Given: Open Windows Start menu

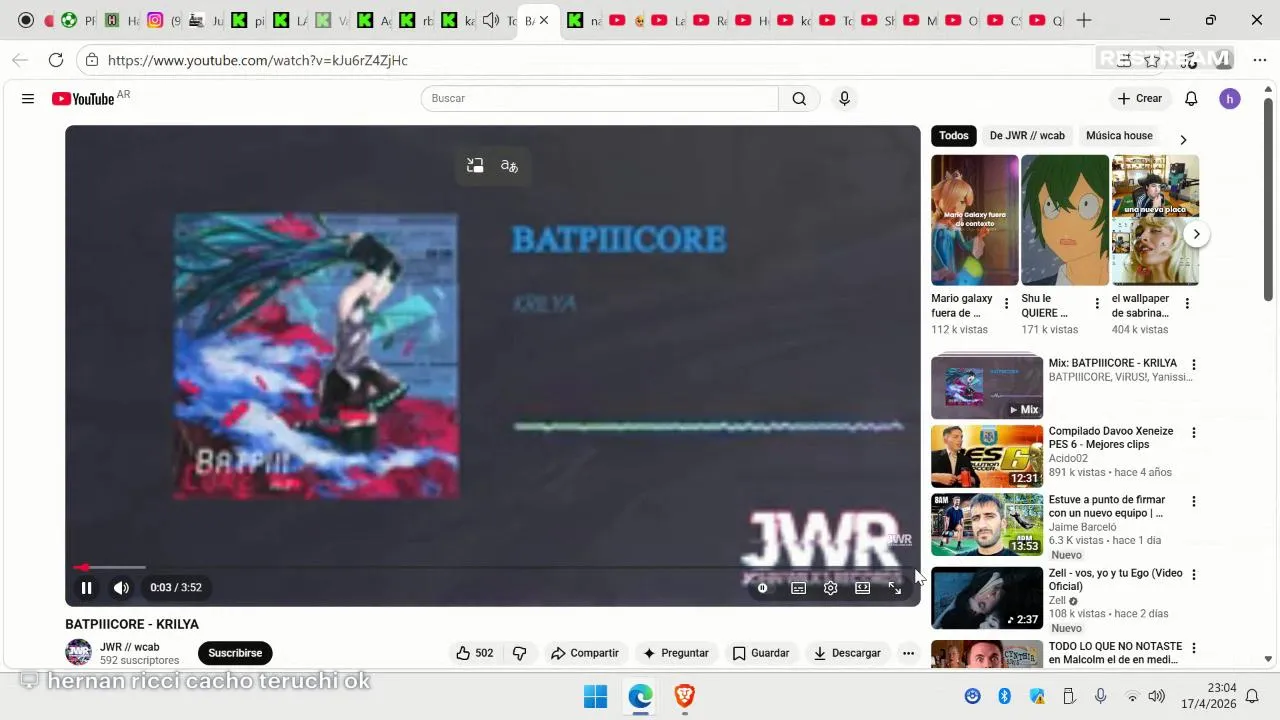Looking at the screenshot, I should (595, 696).
